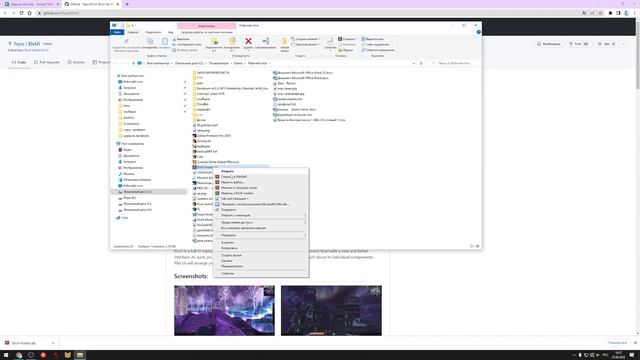The image size is (640, 360).
Task: Open left purple screenshot thumbnail on GitHub page
Action: click(x=224, y=311)
